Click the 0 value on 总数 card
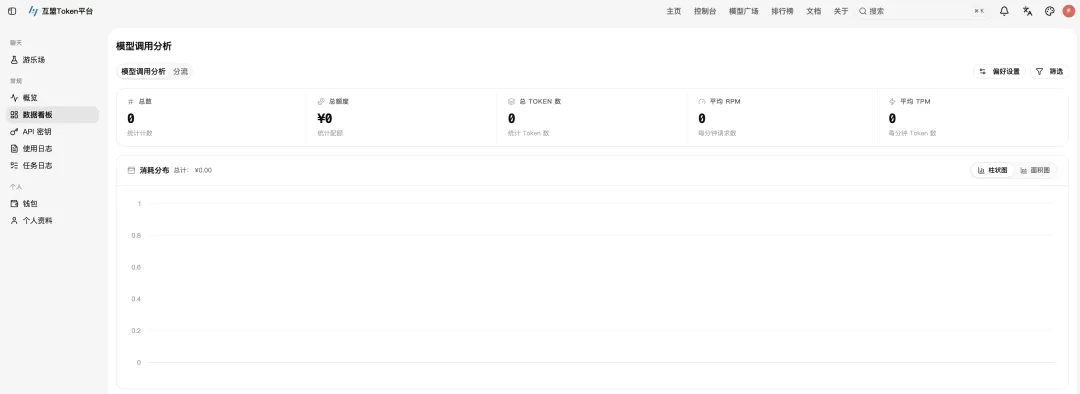The image size is (1080, 394). [x=131, y=118]
